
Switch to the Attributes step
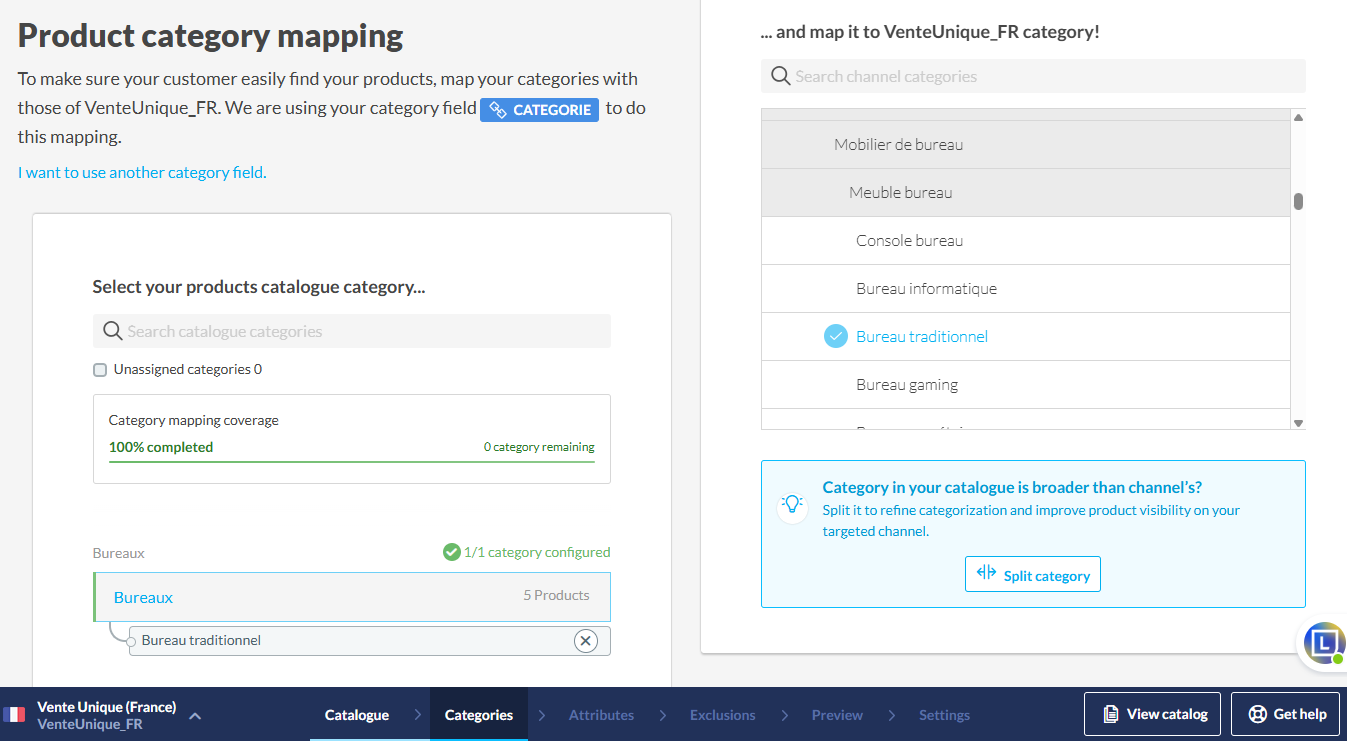tap(601, 715)
